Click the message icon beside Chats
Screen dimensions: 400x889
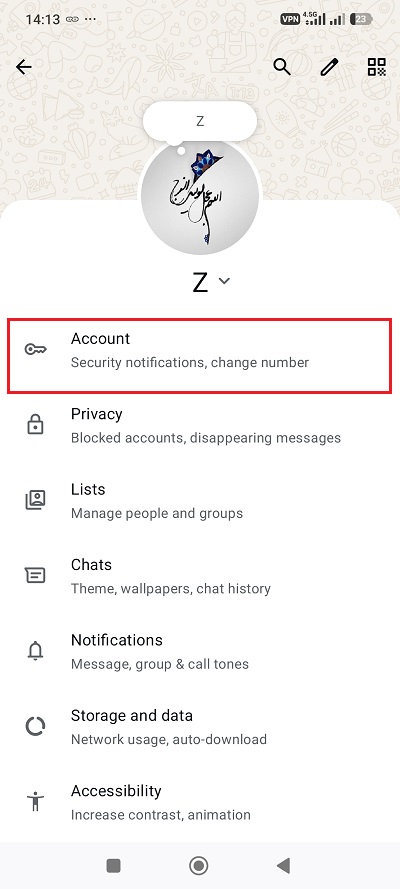click(36, 575)
